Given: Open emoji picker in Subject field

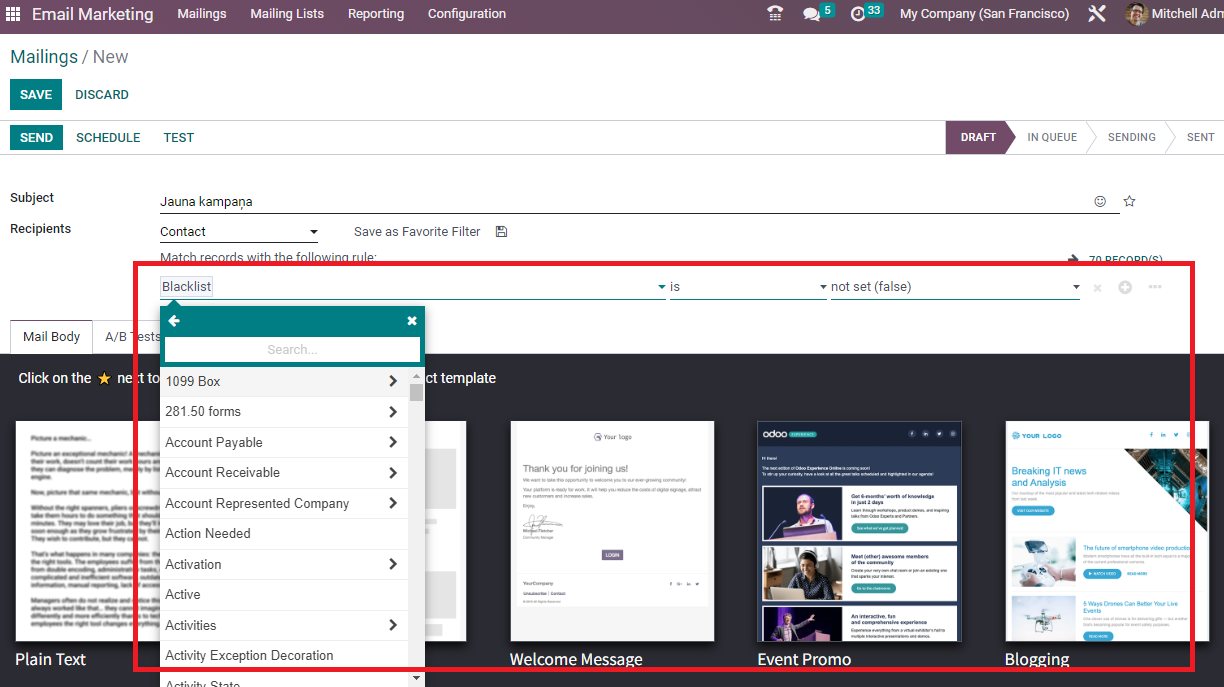Looking at the screenshot, I should 1100,201.
